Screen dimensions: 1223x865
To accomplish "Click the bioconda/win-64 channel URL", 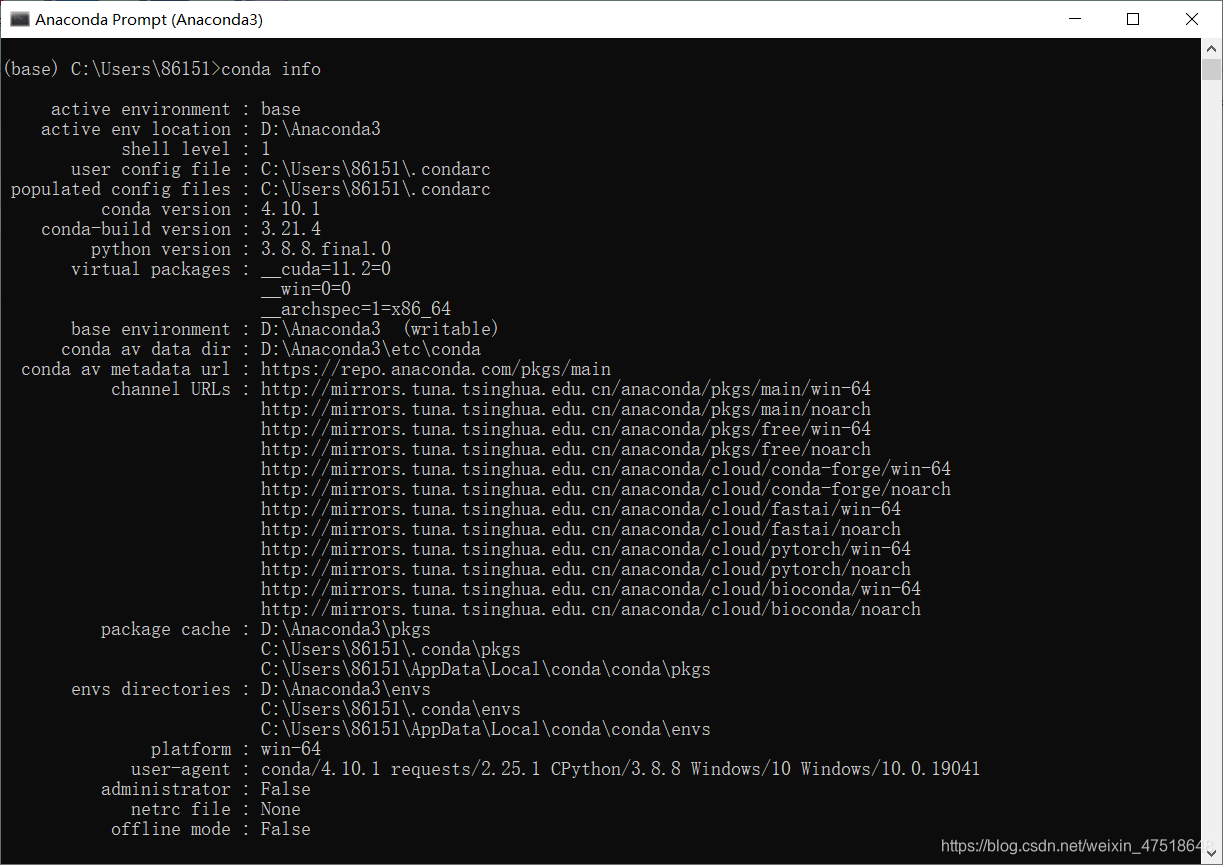I will pos(591,589).
